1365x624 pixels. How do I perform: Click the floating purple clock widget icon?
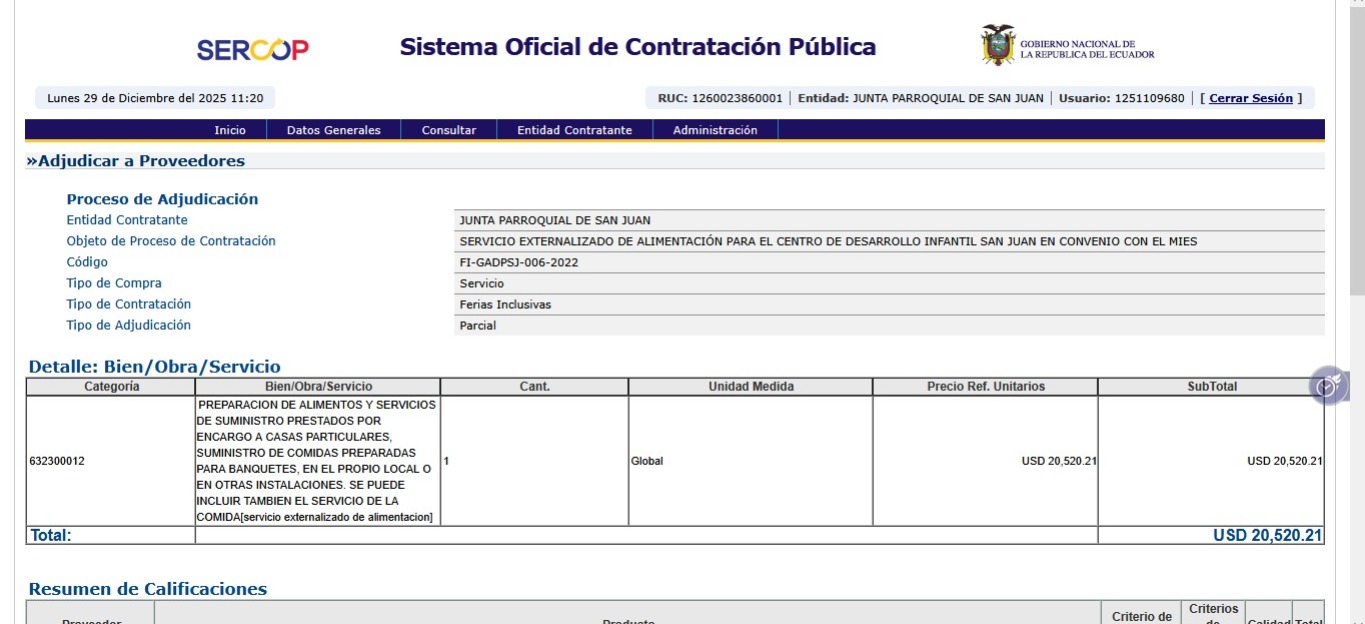pyautogui.click(x=1328, y=386)
